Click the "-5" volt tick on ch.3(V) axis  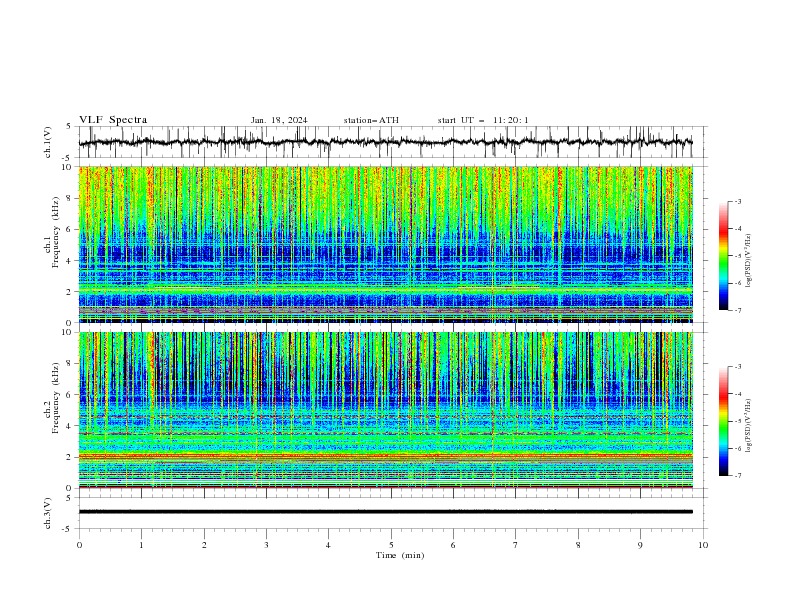coord(68,529)
